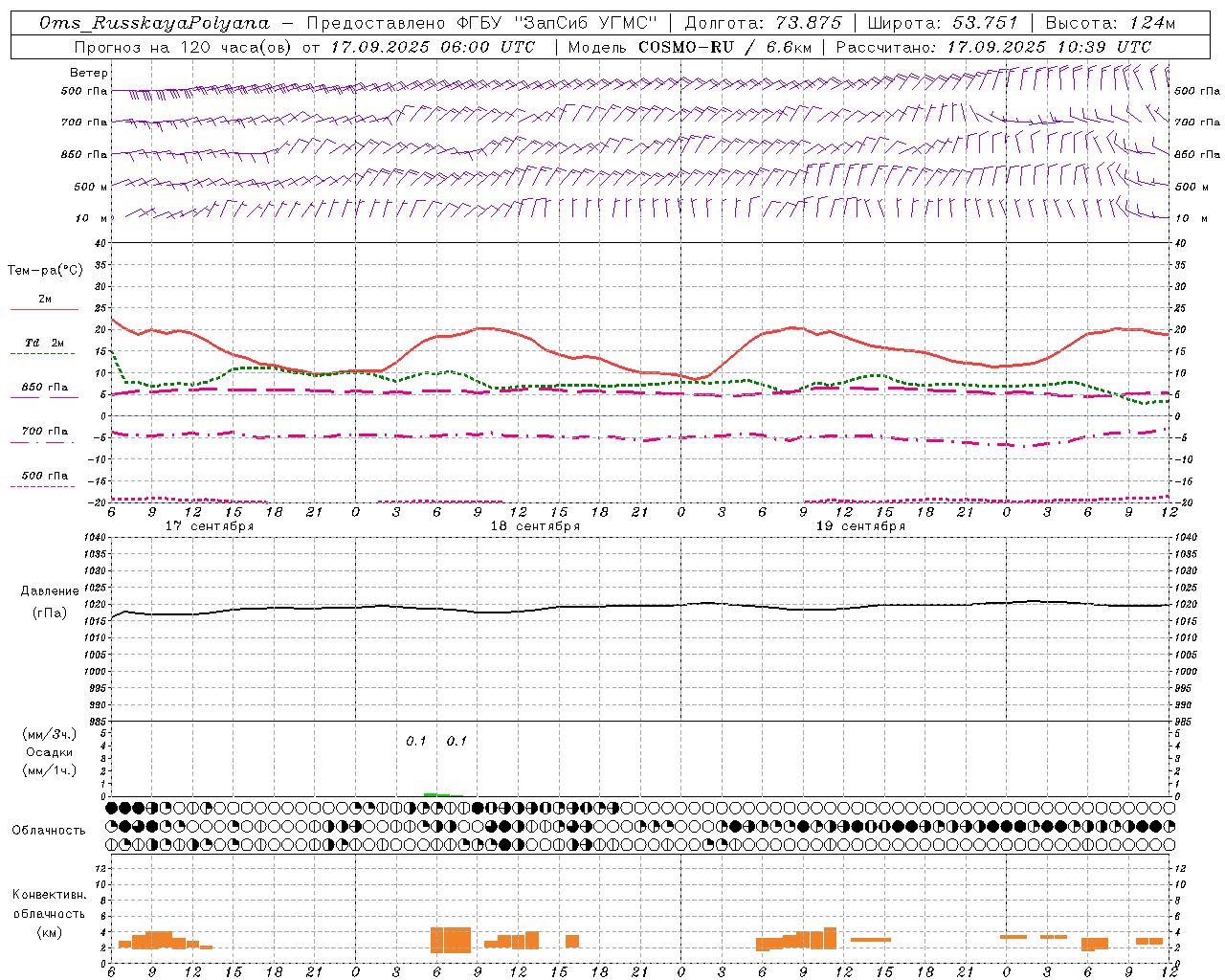1225x980 pixels.
Task: Click the 850 гПа wind level label on left
Action: [84, 154]
